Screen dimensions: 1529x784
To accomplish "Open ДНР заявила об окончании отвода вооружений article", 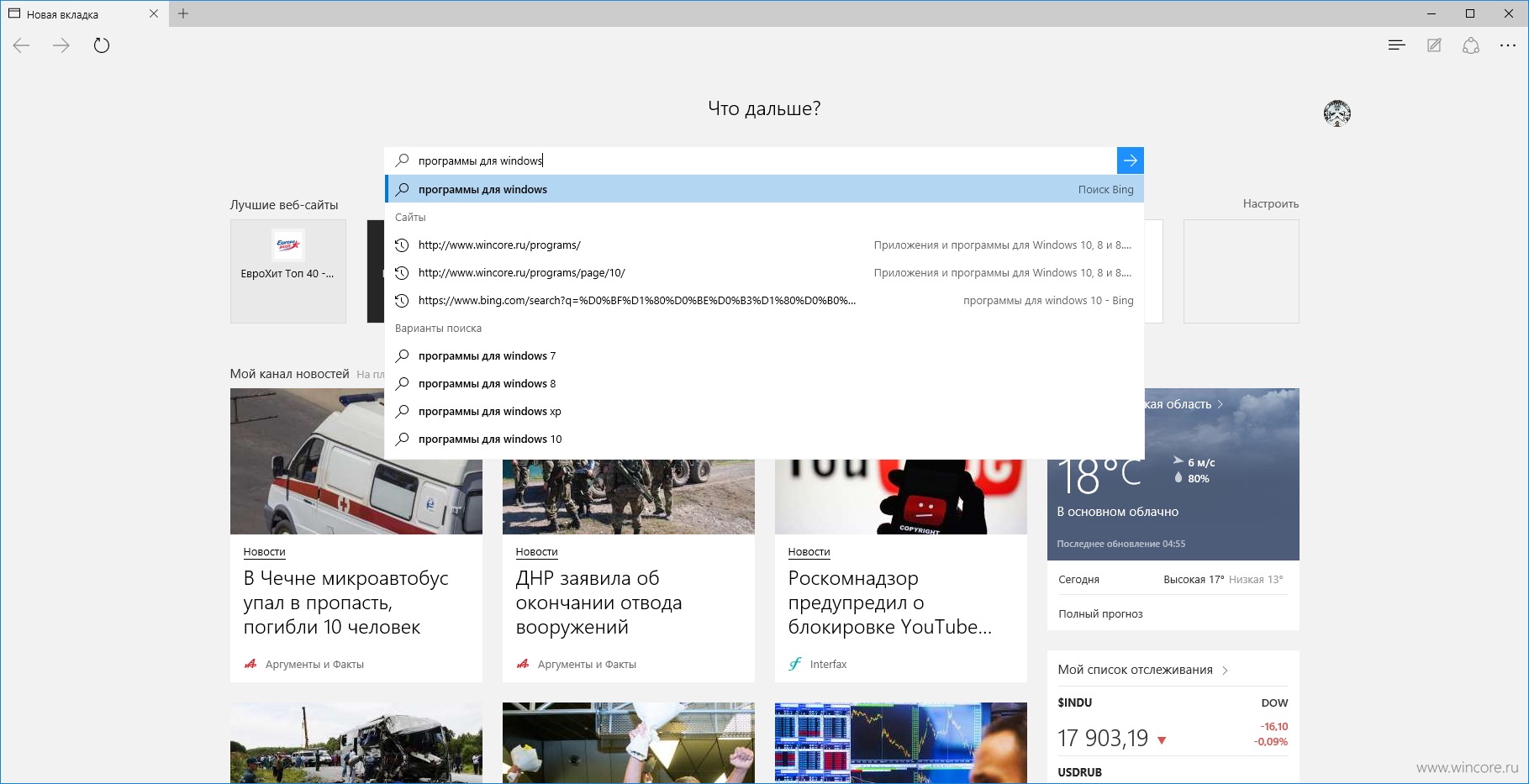I will (599, 602).
